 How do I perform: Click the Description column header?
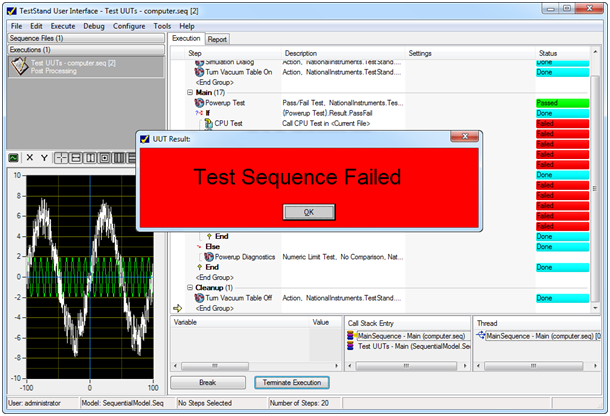[x=301, y=52]
